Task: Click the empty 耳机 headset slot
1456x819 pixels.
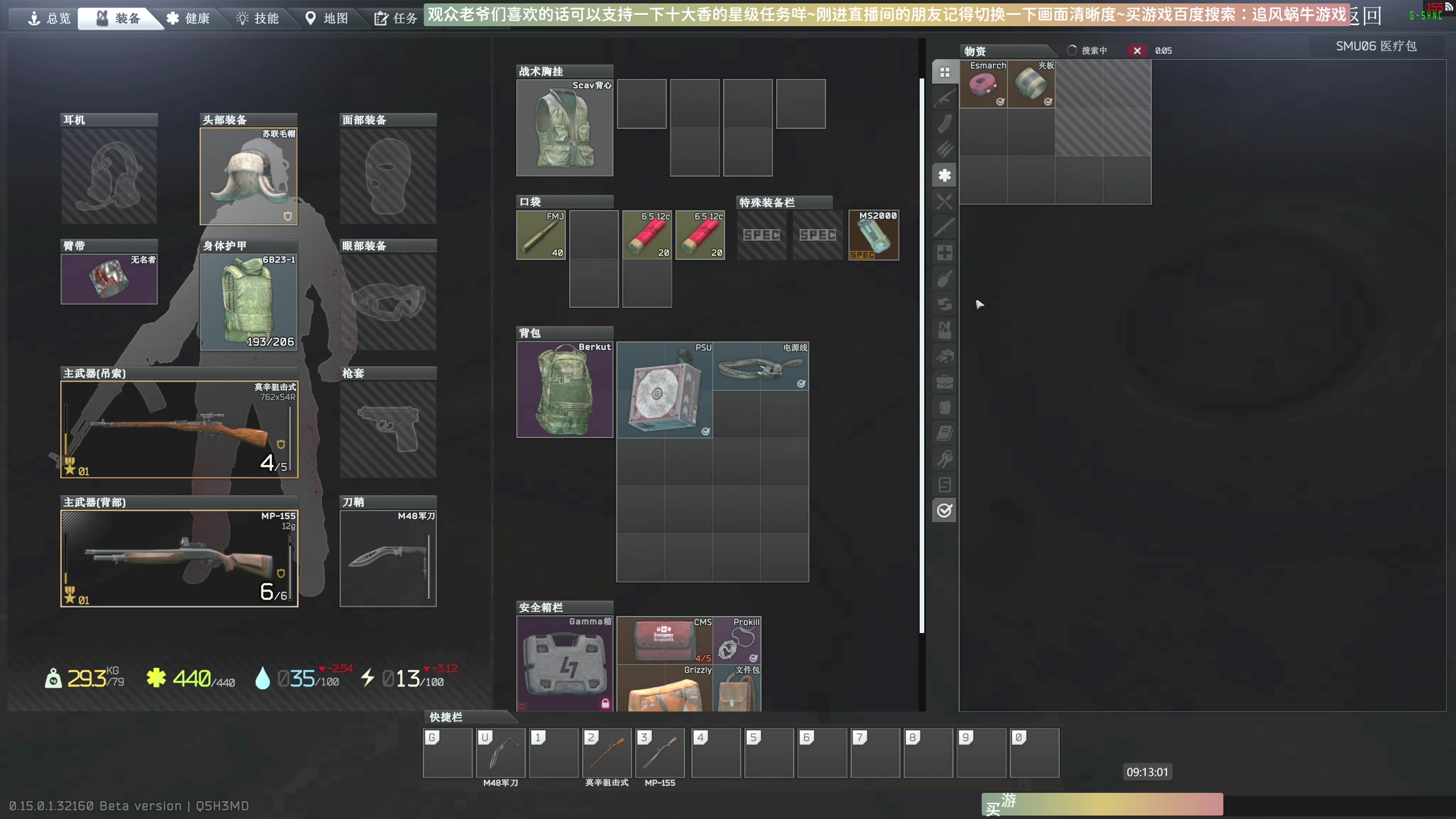Action: click(109, 176)
